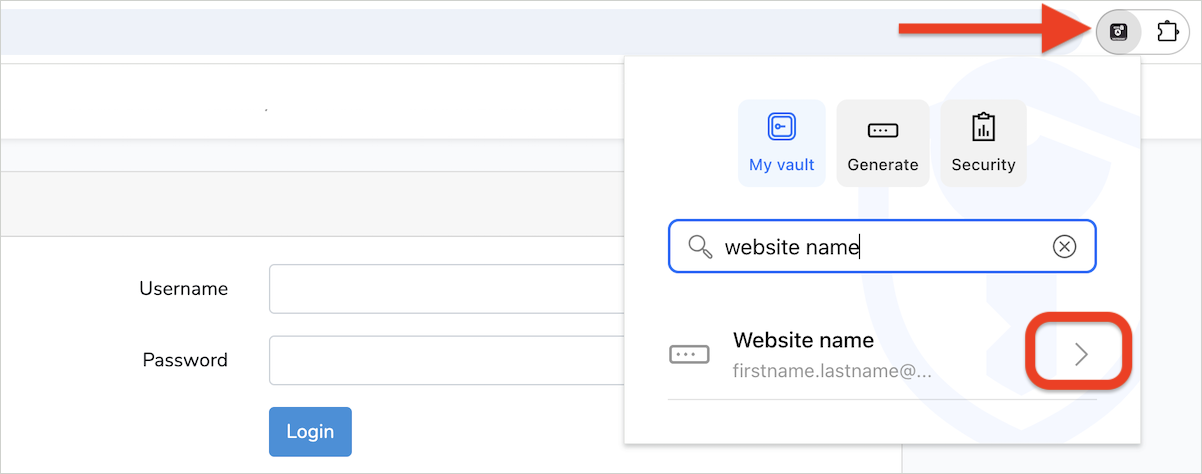
Task: Click the browser extensions puzzle icon
Action: pyautogui.click(x=1166, y=31)
